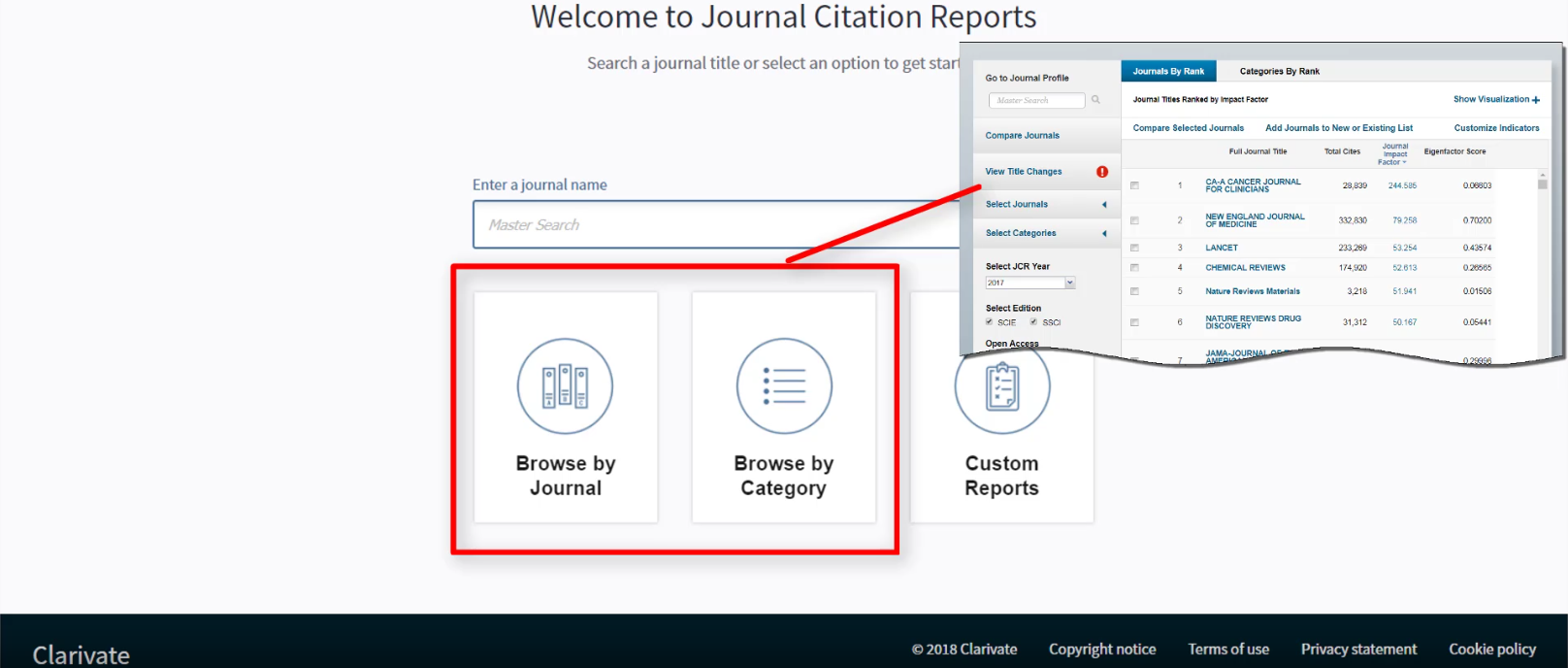
Task: Expand the Select Categories section
Action: click(x=1103, y=233)
